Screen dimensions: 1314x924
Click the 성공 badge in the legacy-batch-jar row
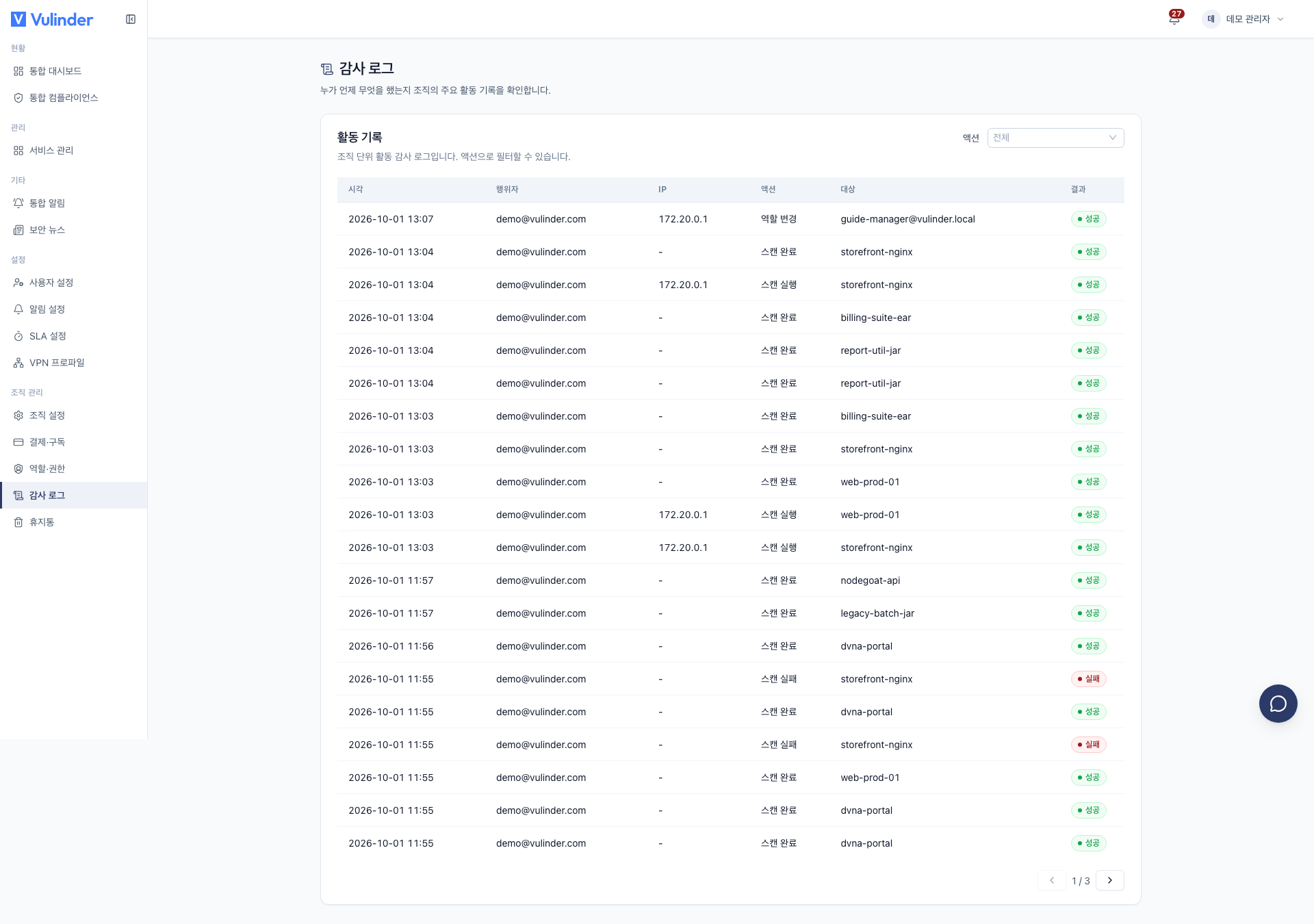pos(1088,613)
